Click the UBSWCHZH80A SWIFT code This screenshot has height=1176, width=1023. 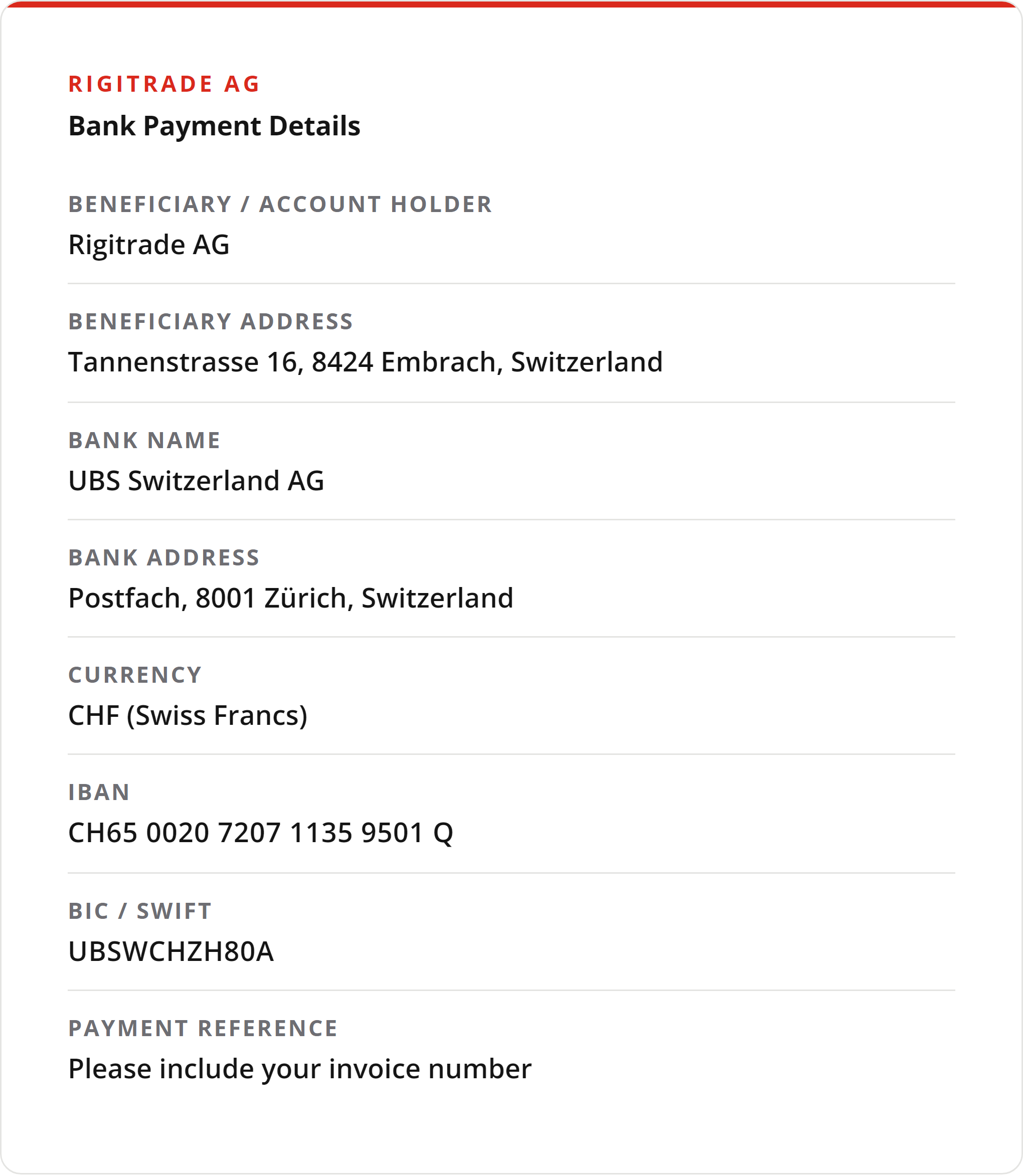[x=170, y=952]
